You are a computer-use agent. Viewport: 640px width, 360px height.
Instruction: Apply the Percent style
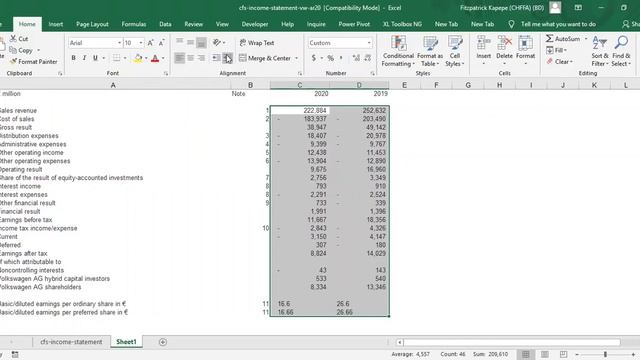click(330, 58)
